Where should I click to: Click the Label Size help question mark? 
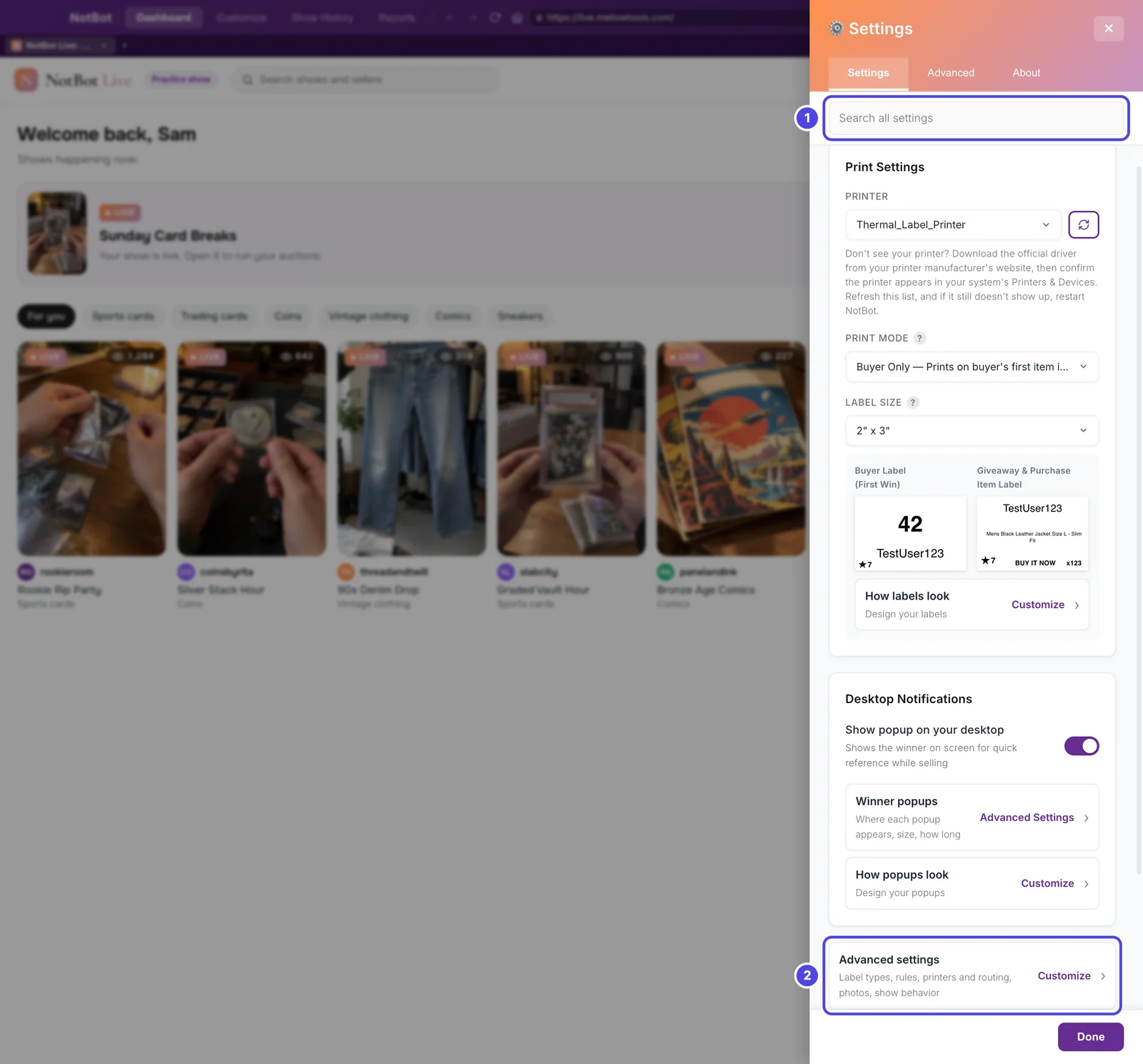coord(912,402)
